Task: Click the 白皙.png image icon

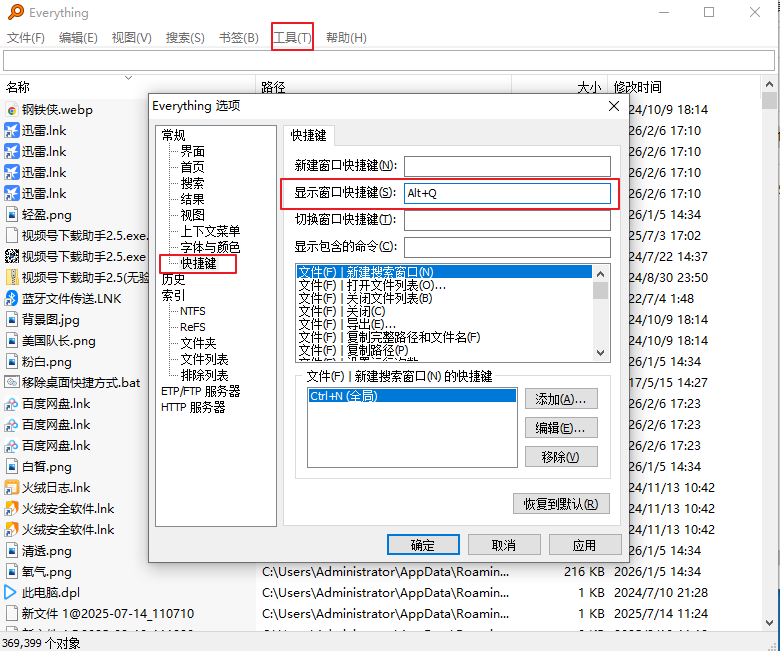Action: point(11,466)
